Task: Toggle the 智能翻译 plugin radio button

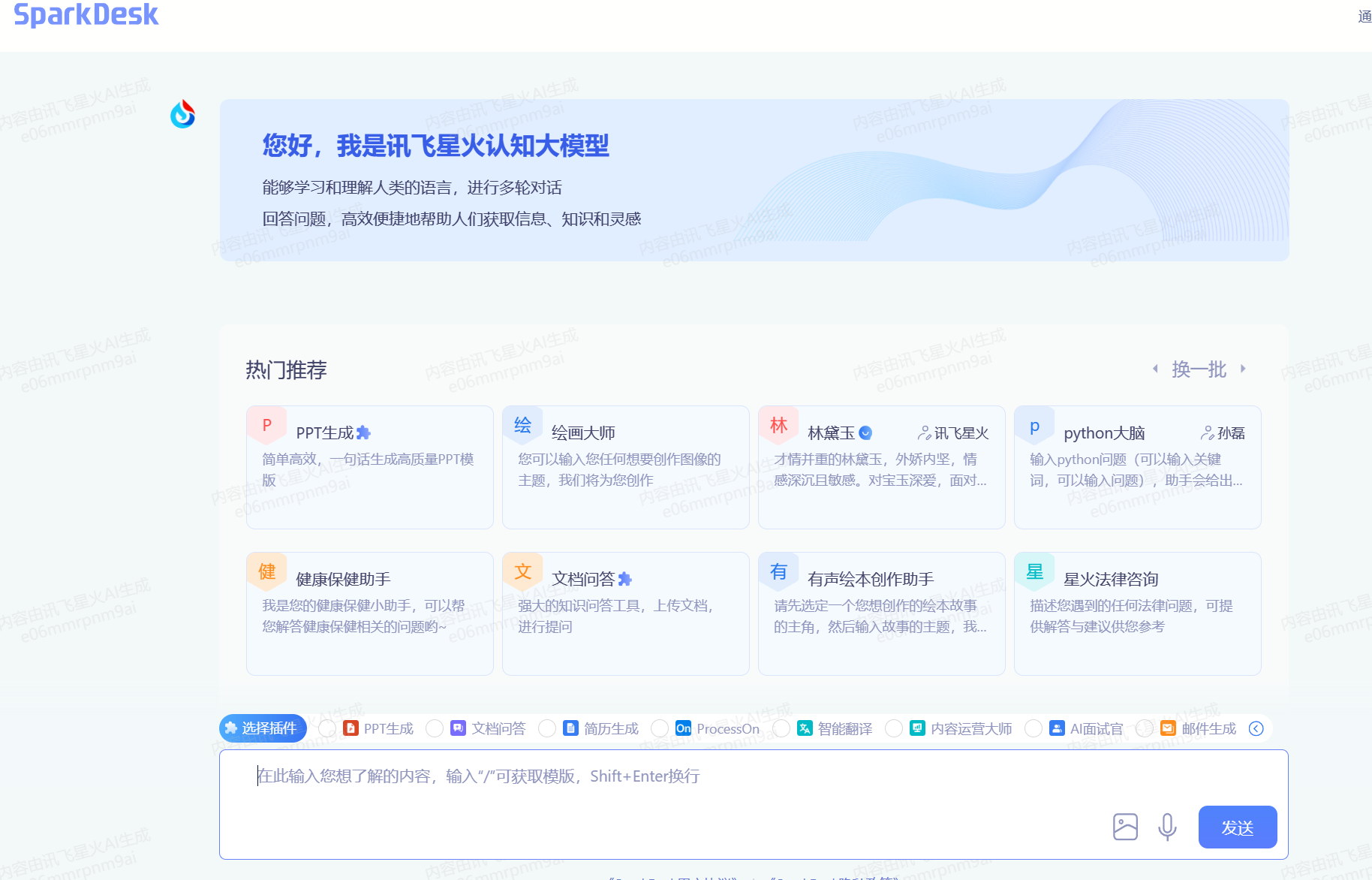Action: click(781, 728)
